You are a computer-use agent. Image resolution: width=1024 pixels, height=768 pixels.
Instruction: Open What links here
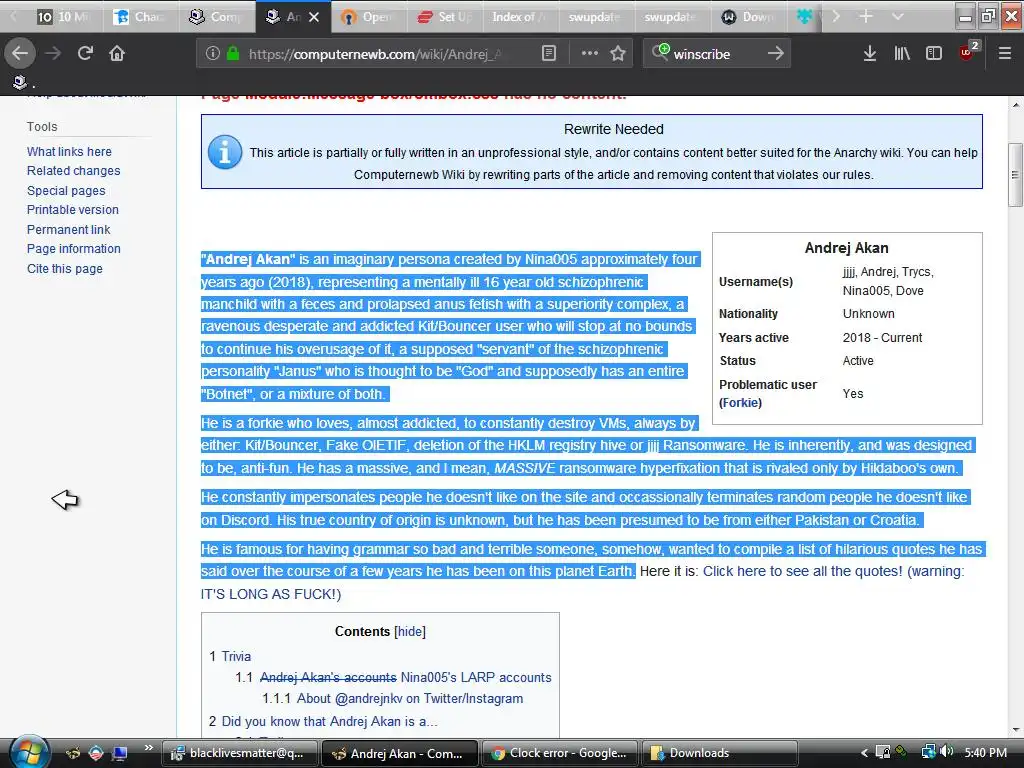point(69,152)
